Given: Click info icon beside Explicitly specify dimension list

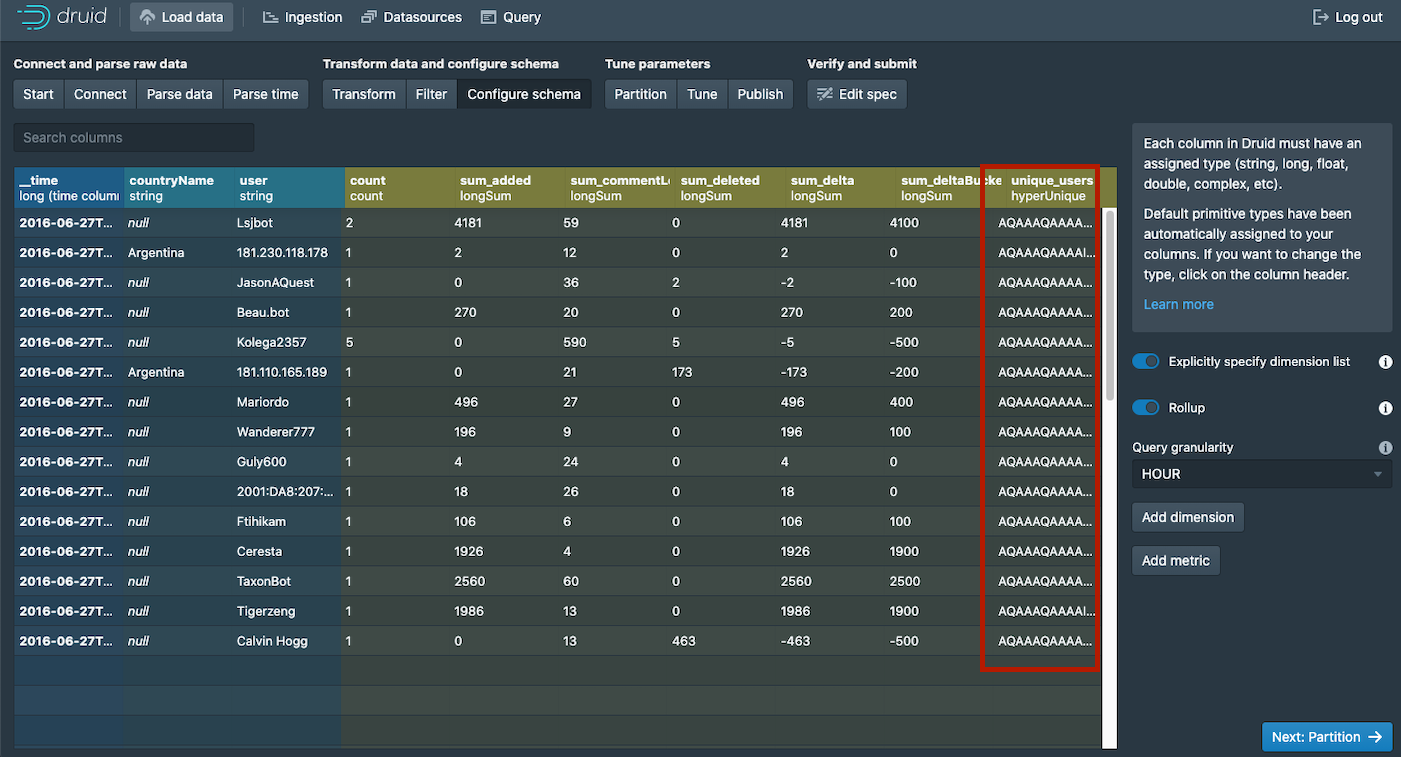Looking at the screenshot, I should (x=1385, y=362).
